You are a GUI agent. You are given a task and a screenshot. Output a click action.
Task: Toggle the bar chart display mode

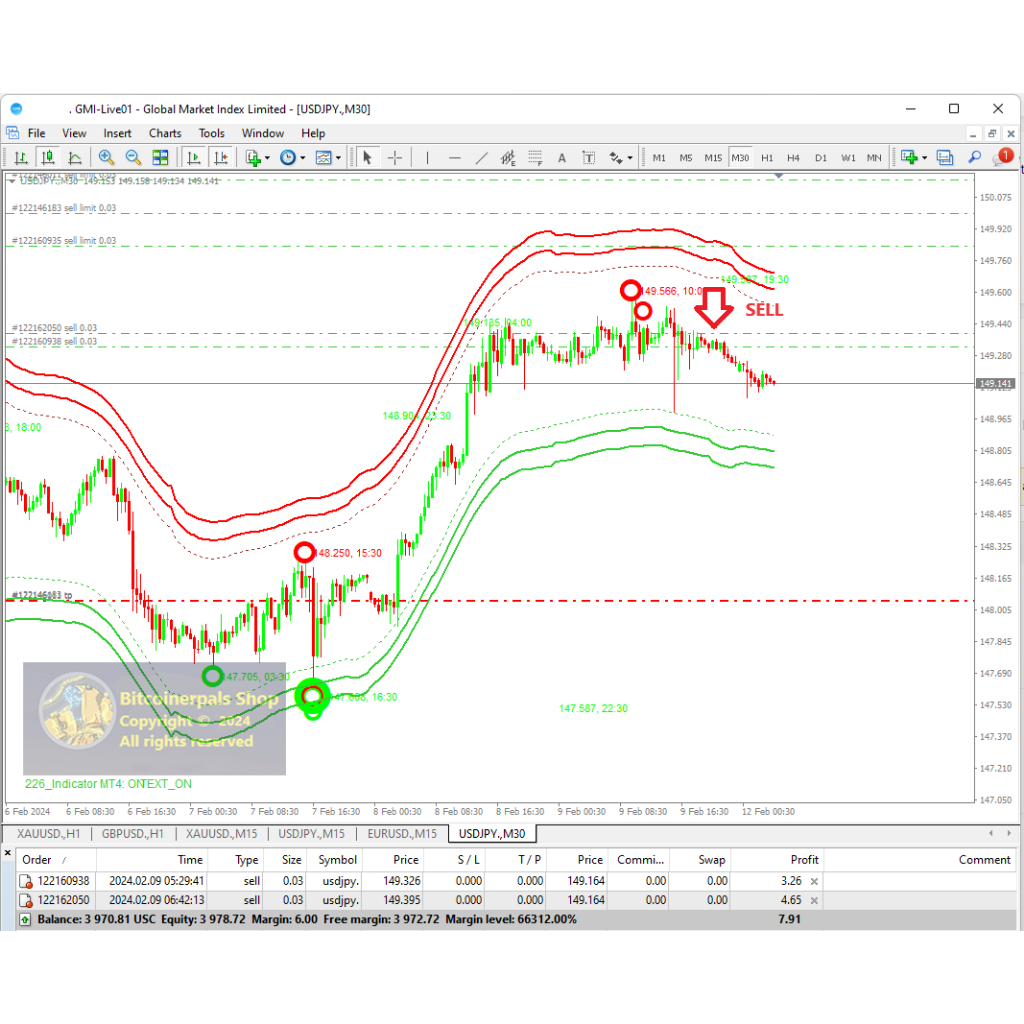20,157
